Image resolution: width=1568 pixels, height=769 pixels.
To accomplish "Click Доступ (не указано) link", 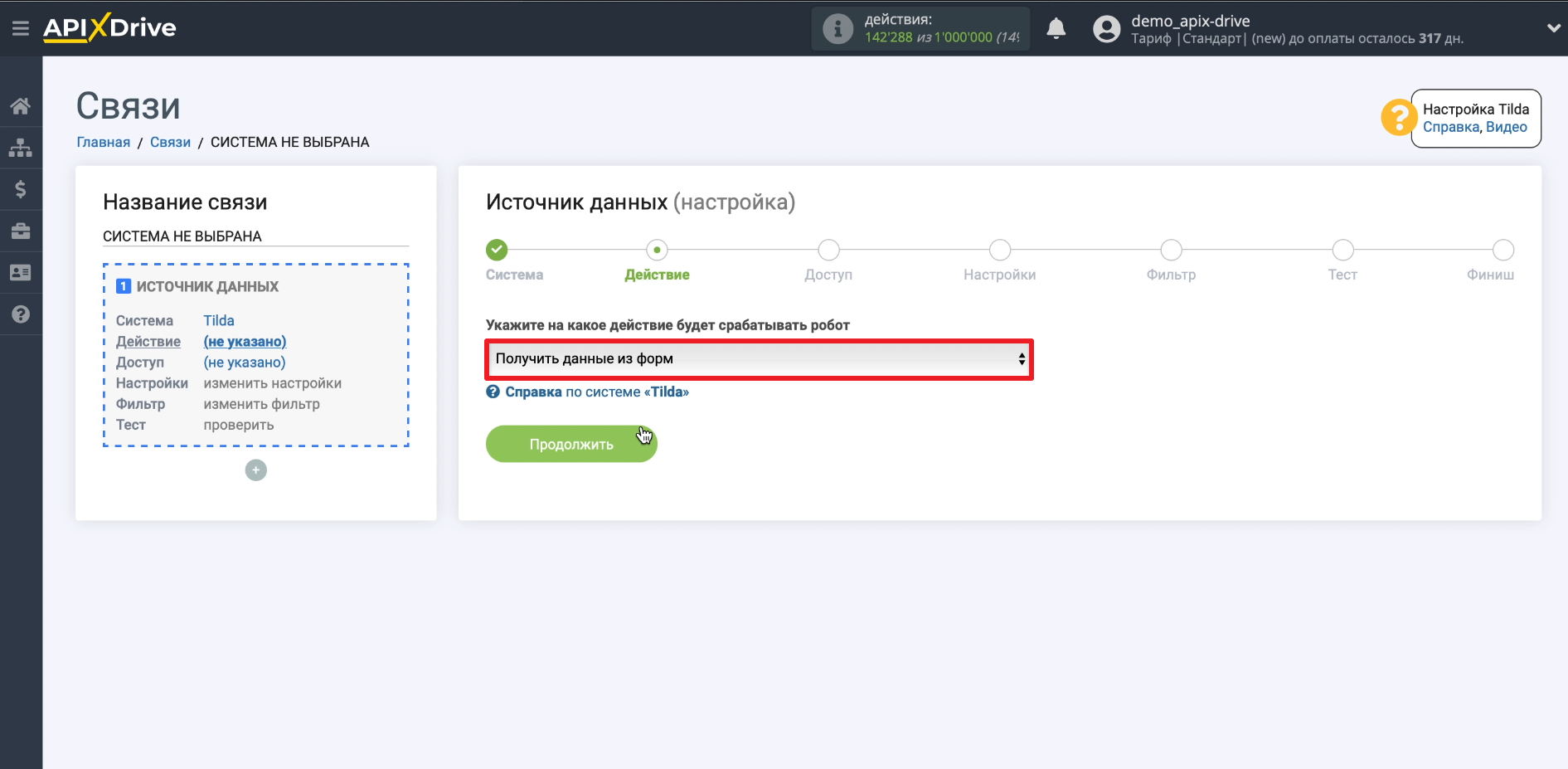I will (245, 362).
